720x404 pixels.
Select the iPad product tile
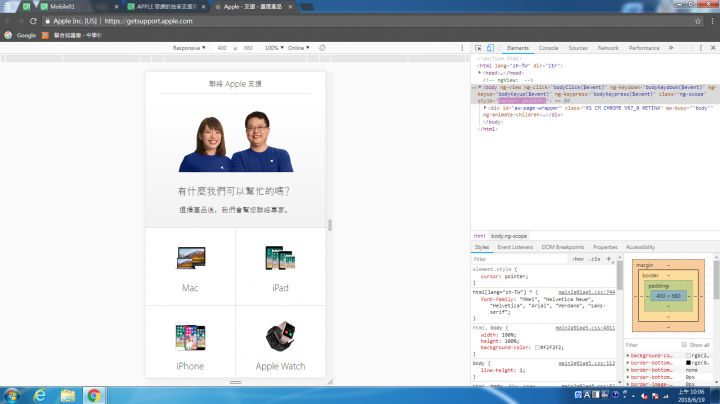[280, 267]
